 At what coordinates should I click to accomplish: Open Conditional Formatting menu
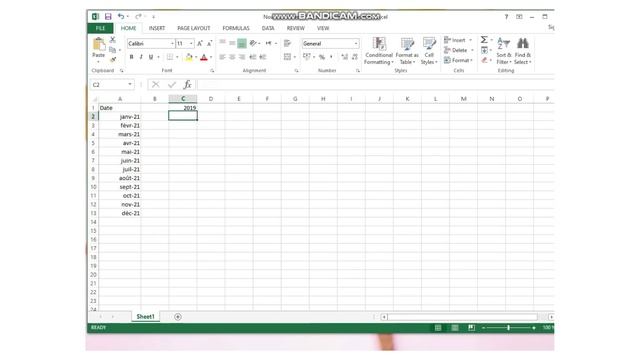[379, 51]
